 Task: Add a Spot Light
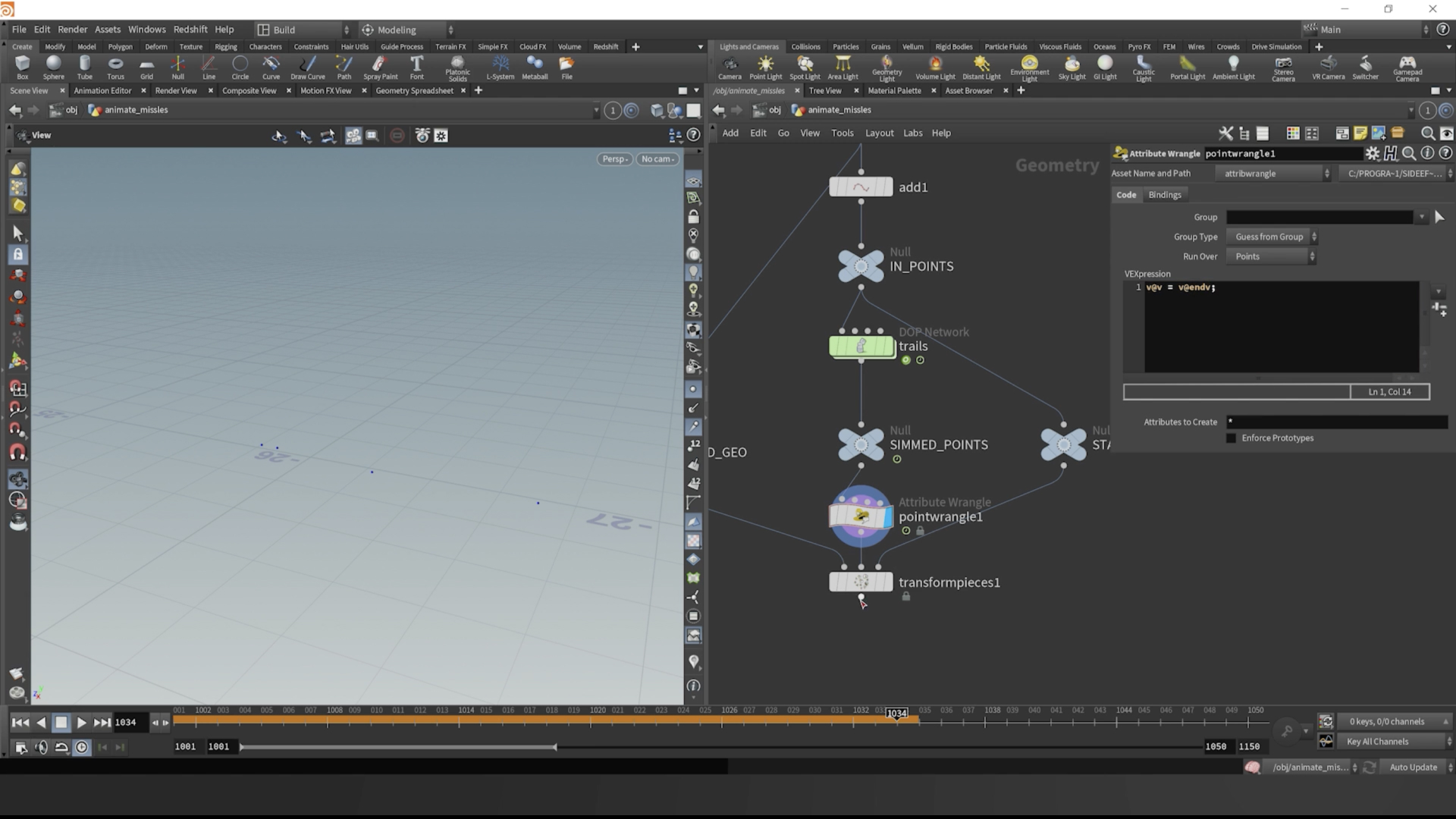coord(805,67)
